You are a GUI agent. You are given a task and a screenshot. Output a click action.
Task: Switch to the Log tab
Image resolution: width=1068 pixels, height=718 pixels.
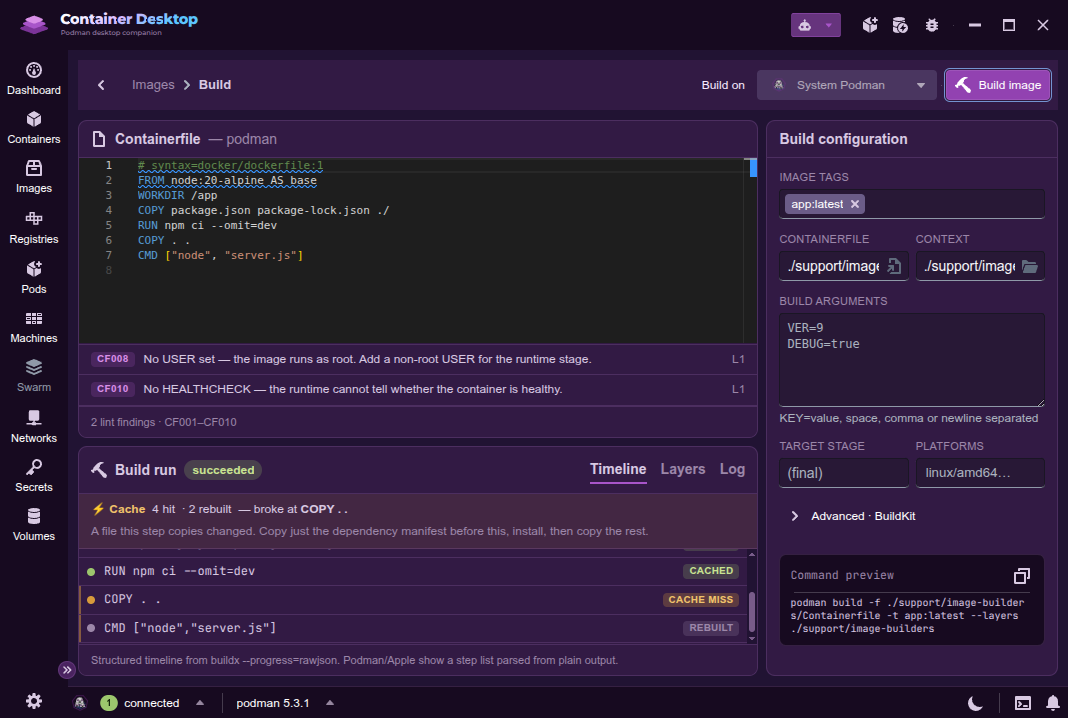[x=732, y=469]
